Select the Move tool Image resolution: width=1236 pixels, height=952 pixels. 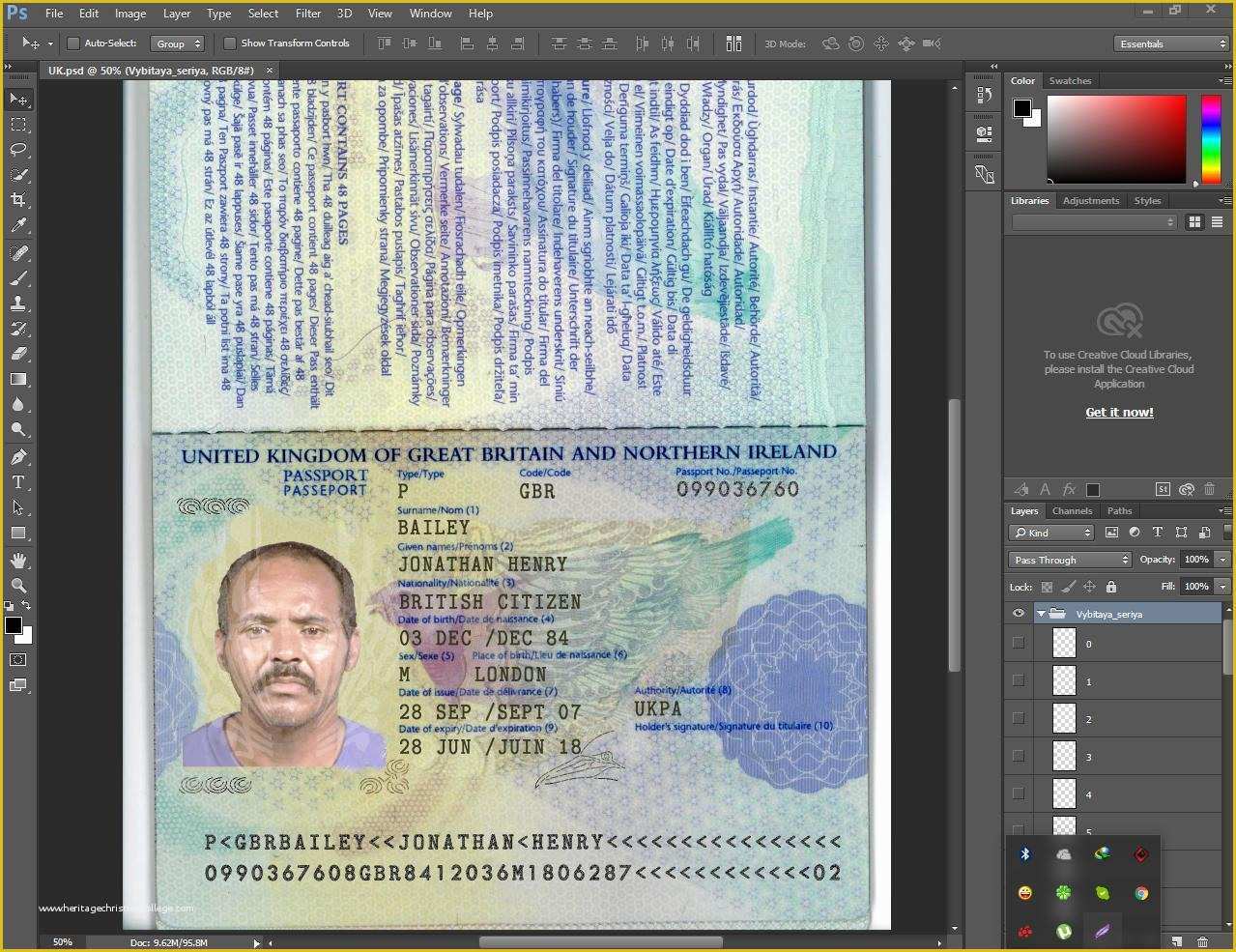pos(18,99)
